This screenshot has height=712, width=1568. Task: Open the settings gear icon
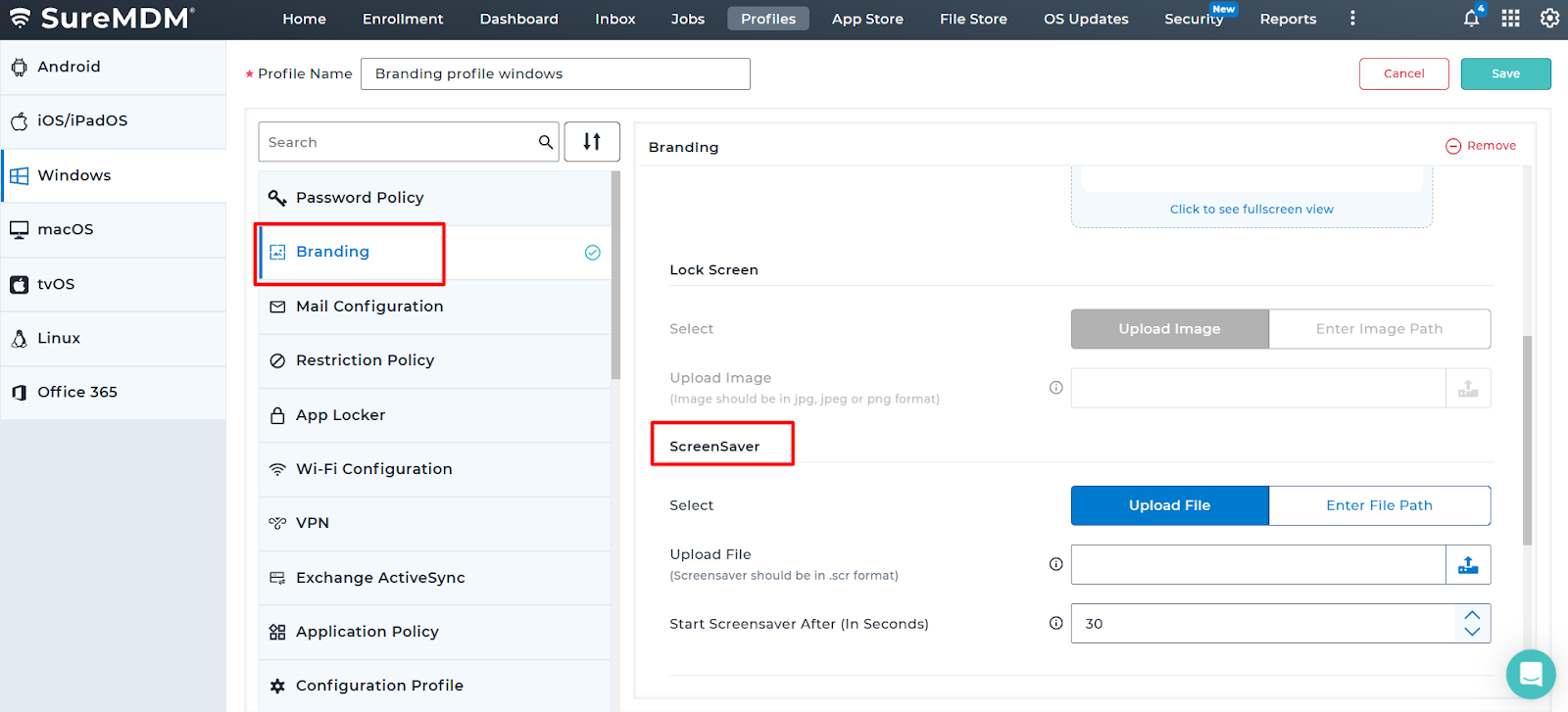1549,19
